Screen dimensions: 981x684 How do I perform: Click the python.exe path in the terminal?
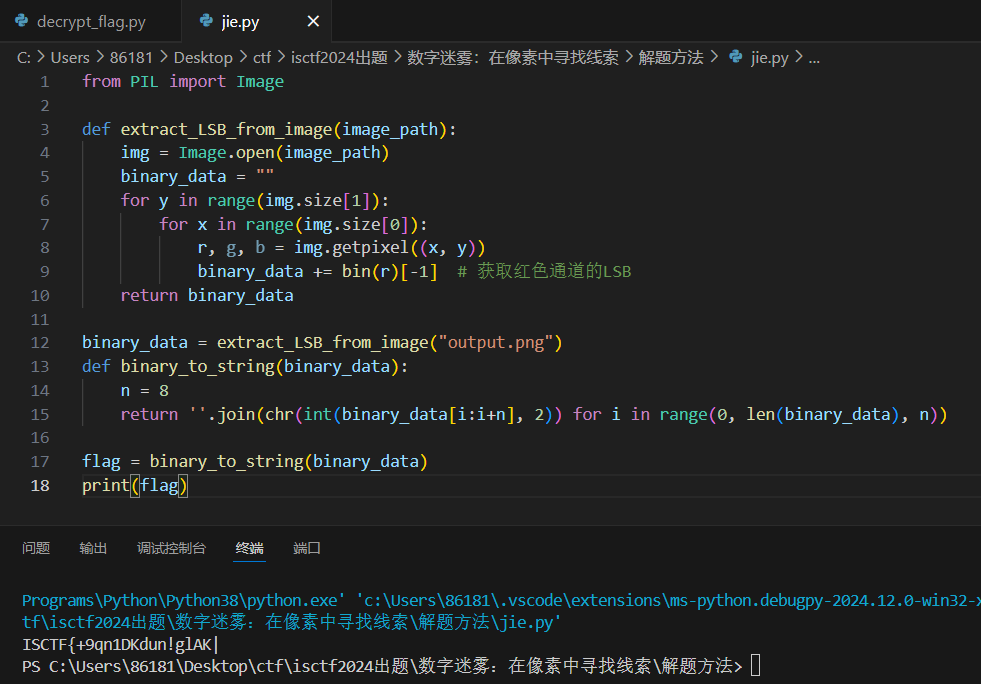click(183, 601)
